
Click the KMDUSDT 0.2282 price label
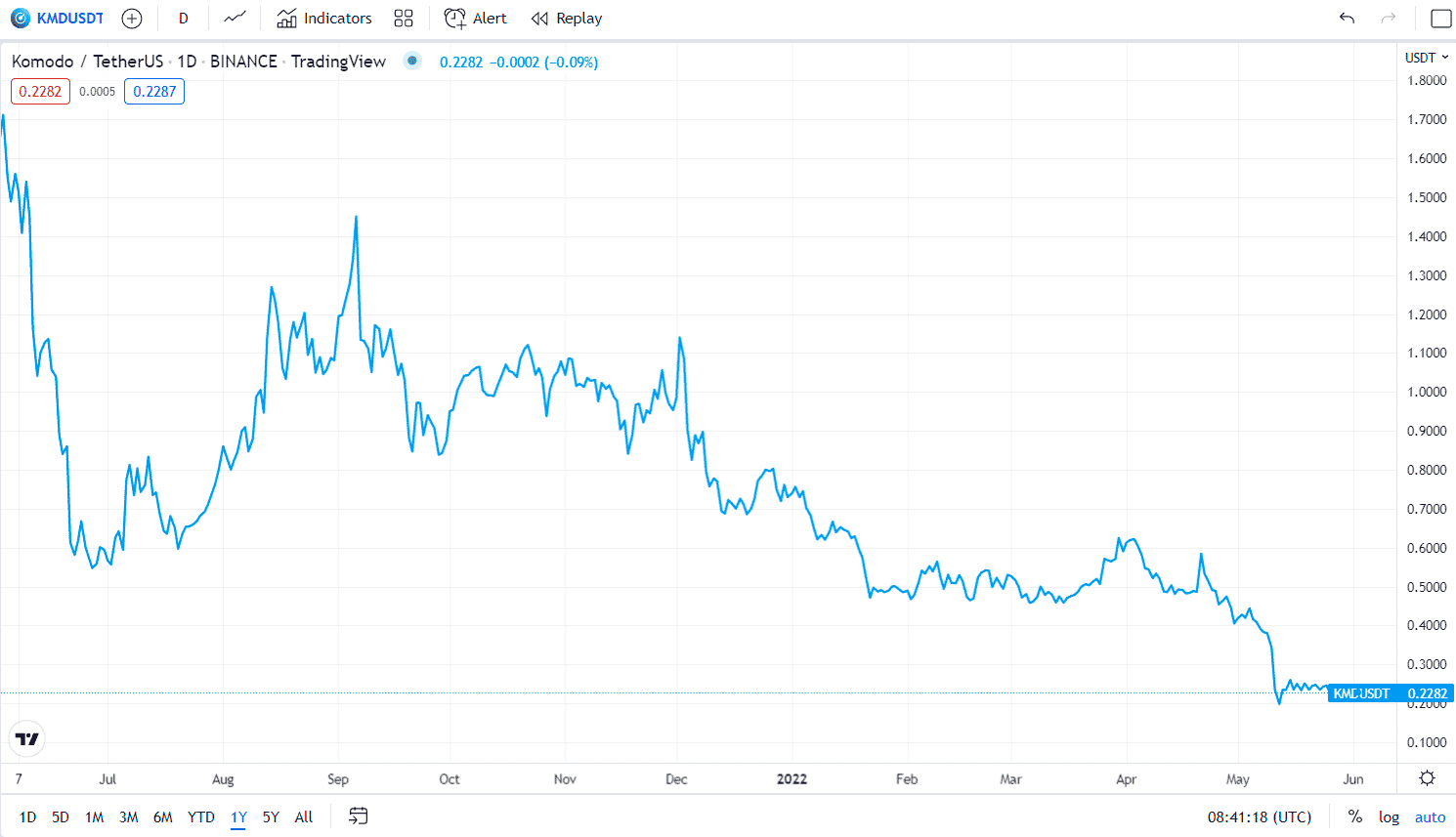pyautogui.click(x=1392, y=693)
